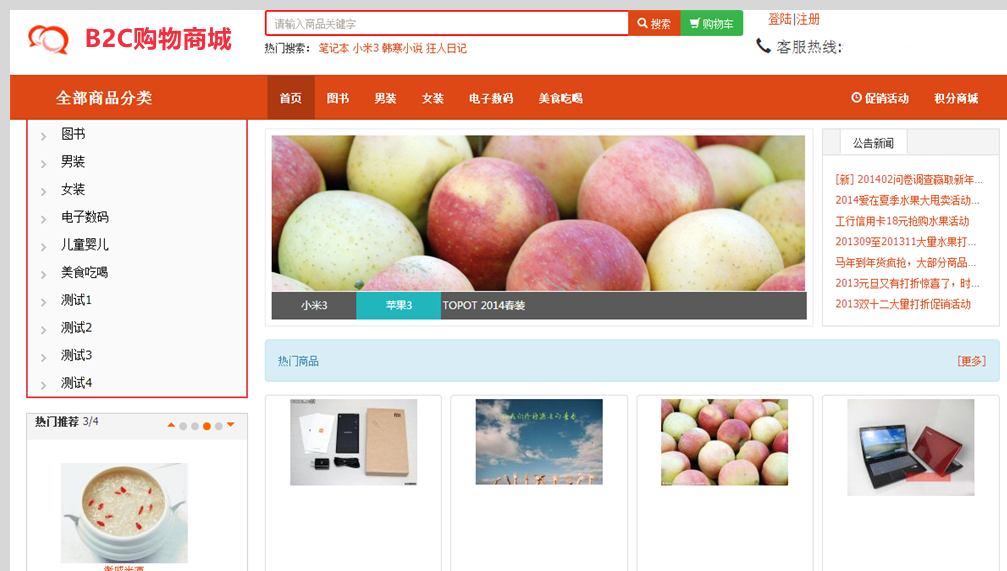Click the next down arrow in 热门推荐
1007x571 pixels.
[231, 425]
